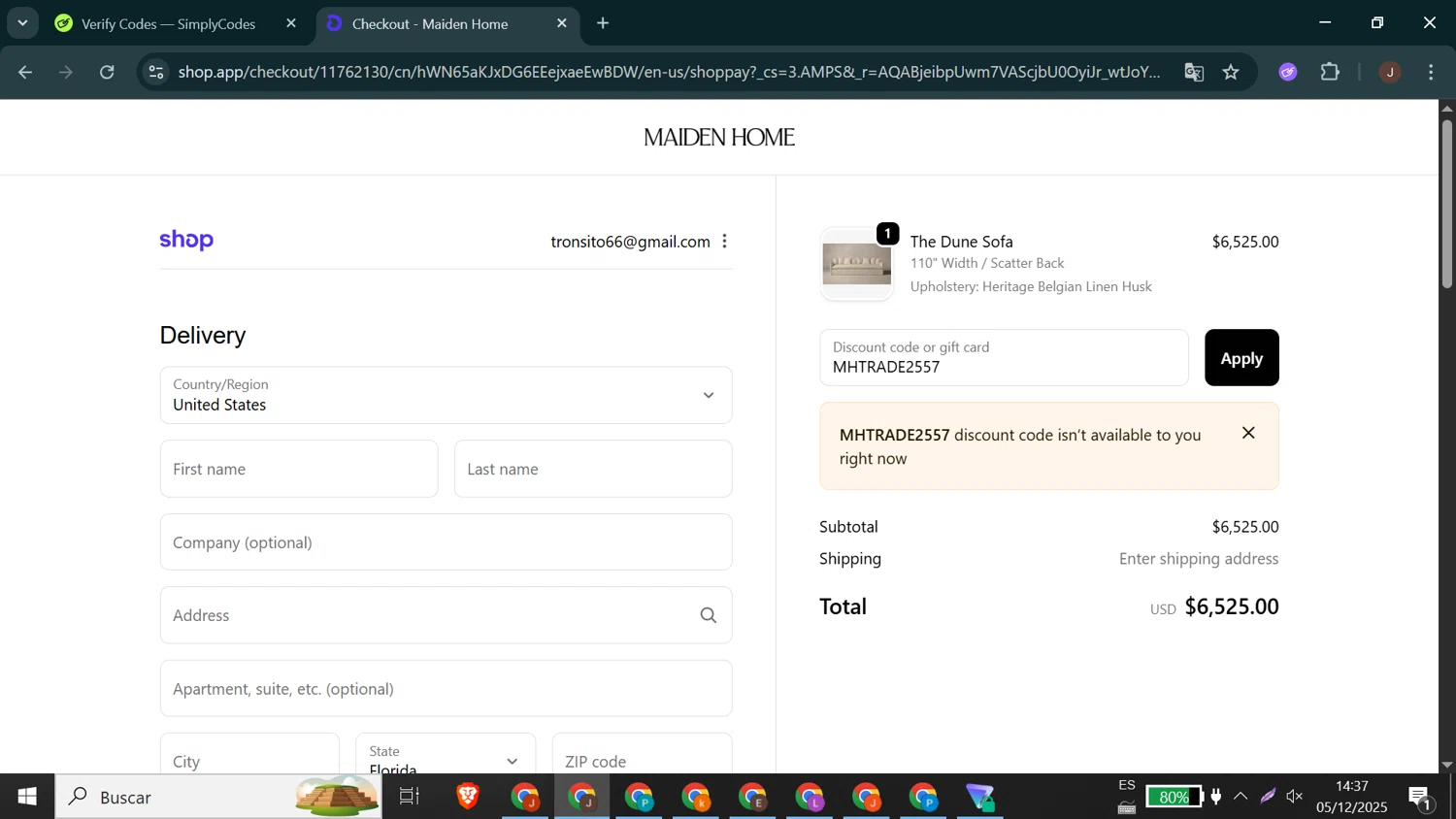The width and height of the screenshot is (1456, 819).
Task: Click the address bar URL
Action: tap(669, 72)
